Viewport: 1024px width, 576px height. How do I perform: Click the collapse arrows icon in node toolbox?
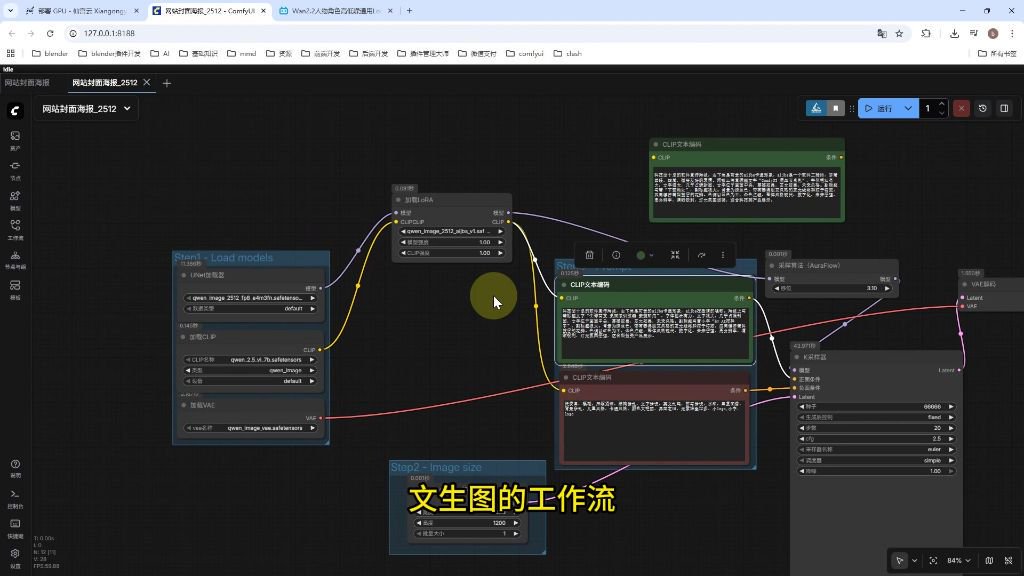click(675, 255)
